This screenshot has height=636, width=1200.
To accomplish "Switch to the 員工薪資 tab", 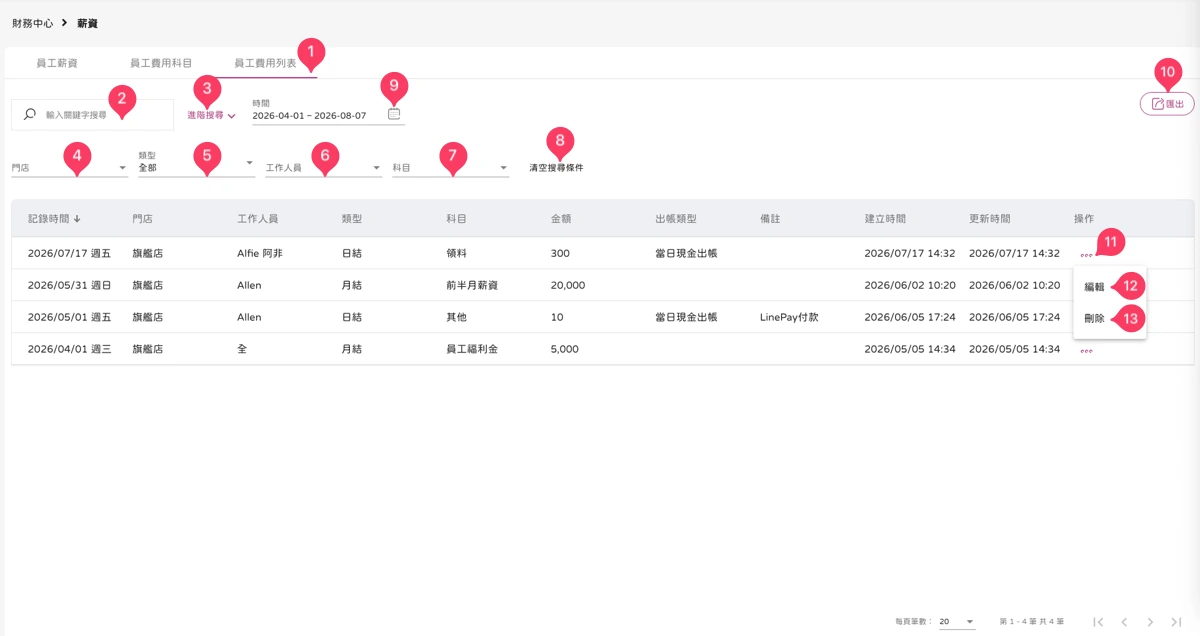I will tap(57, 63).
